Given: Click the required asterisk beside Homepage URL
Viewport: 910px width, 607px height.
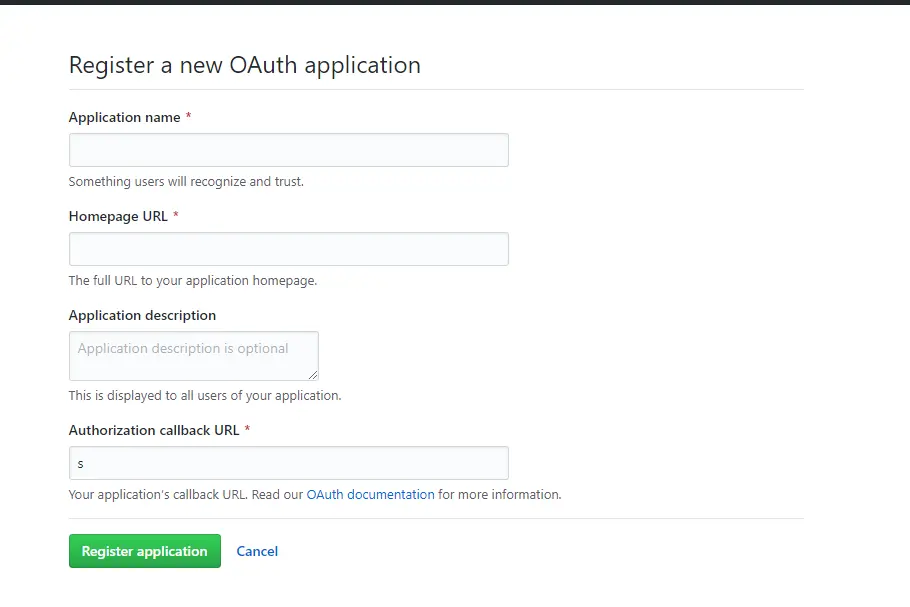Looking at the screenshot, I should [x=175, y=215].
